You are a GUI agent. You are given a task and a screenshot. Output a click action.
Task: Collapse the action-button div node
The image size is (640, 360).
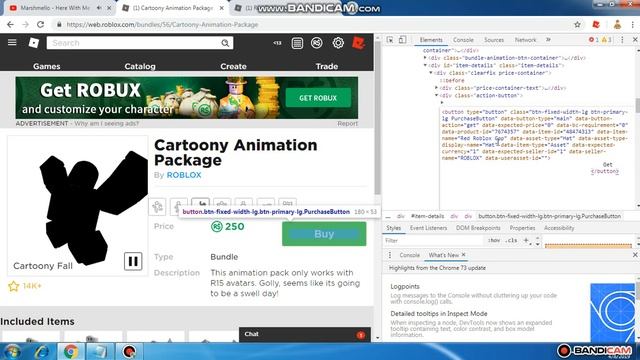[x=436, y=95]
